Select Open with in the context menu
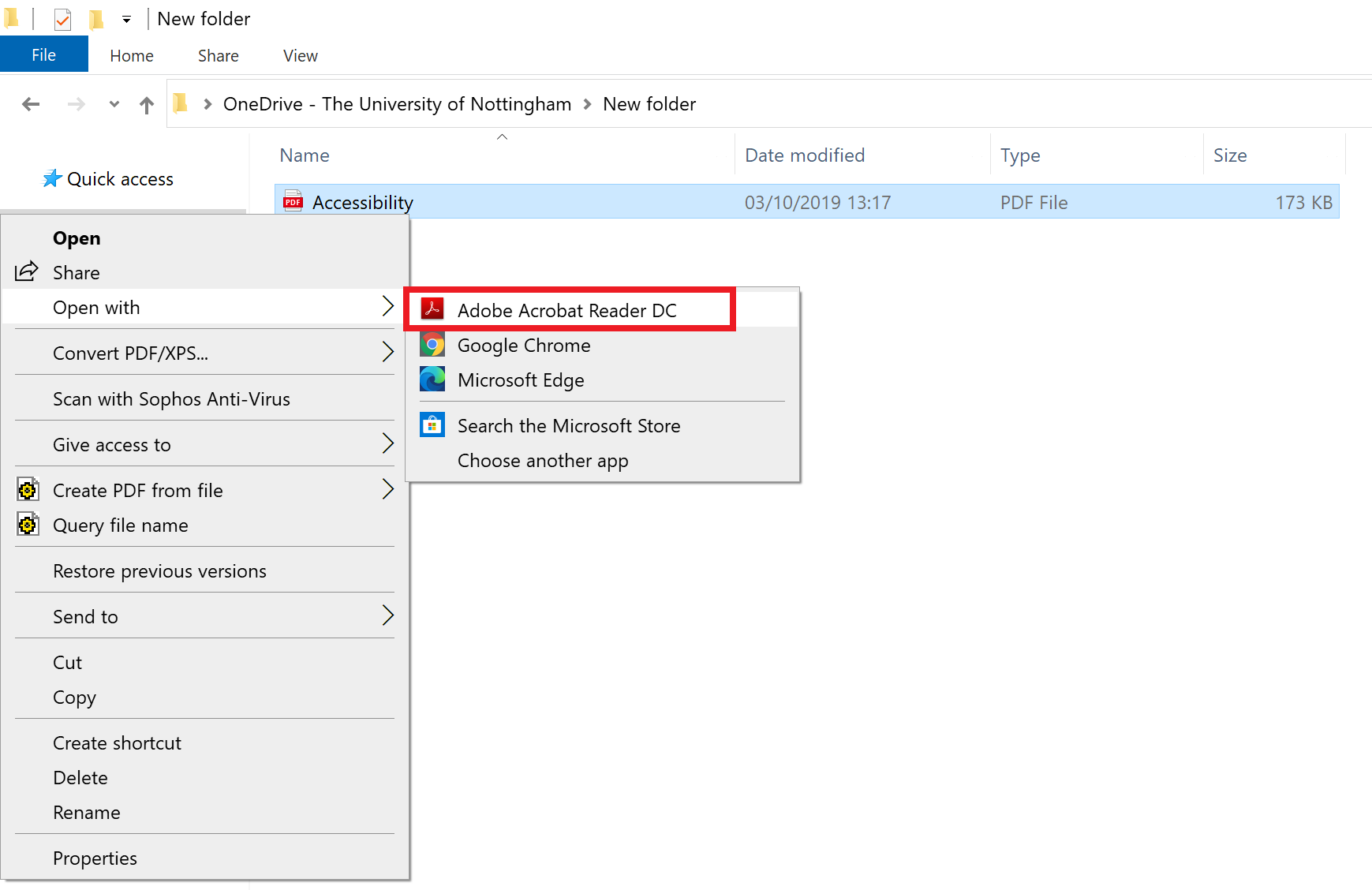The width and height of the screenshot is (1372, 890). pyautogui.click(x=204, y=307)
